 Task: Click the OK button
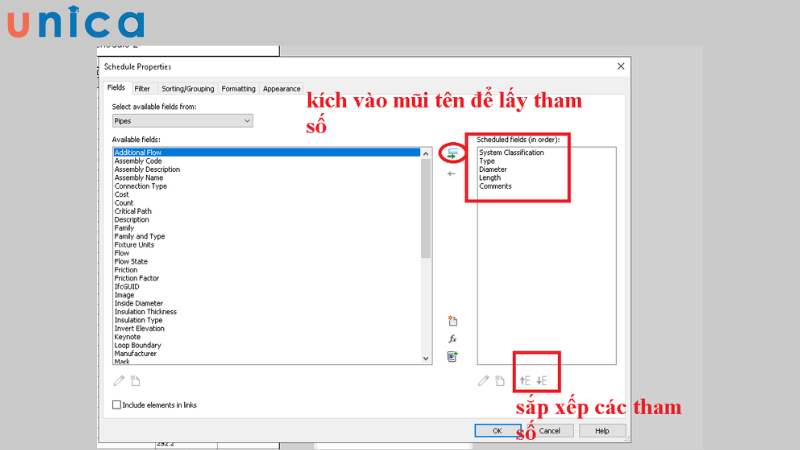pos(497,431)
